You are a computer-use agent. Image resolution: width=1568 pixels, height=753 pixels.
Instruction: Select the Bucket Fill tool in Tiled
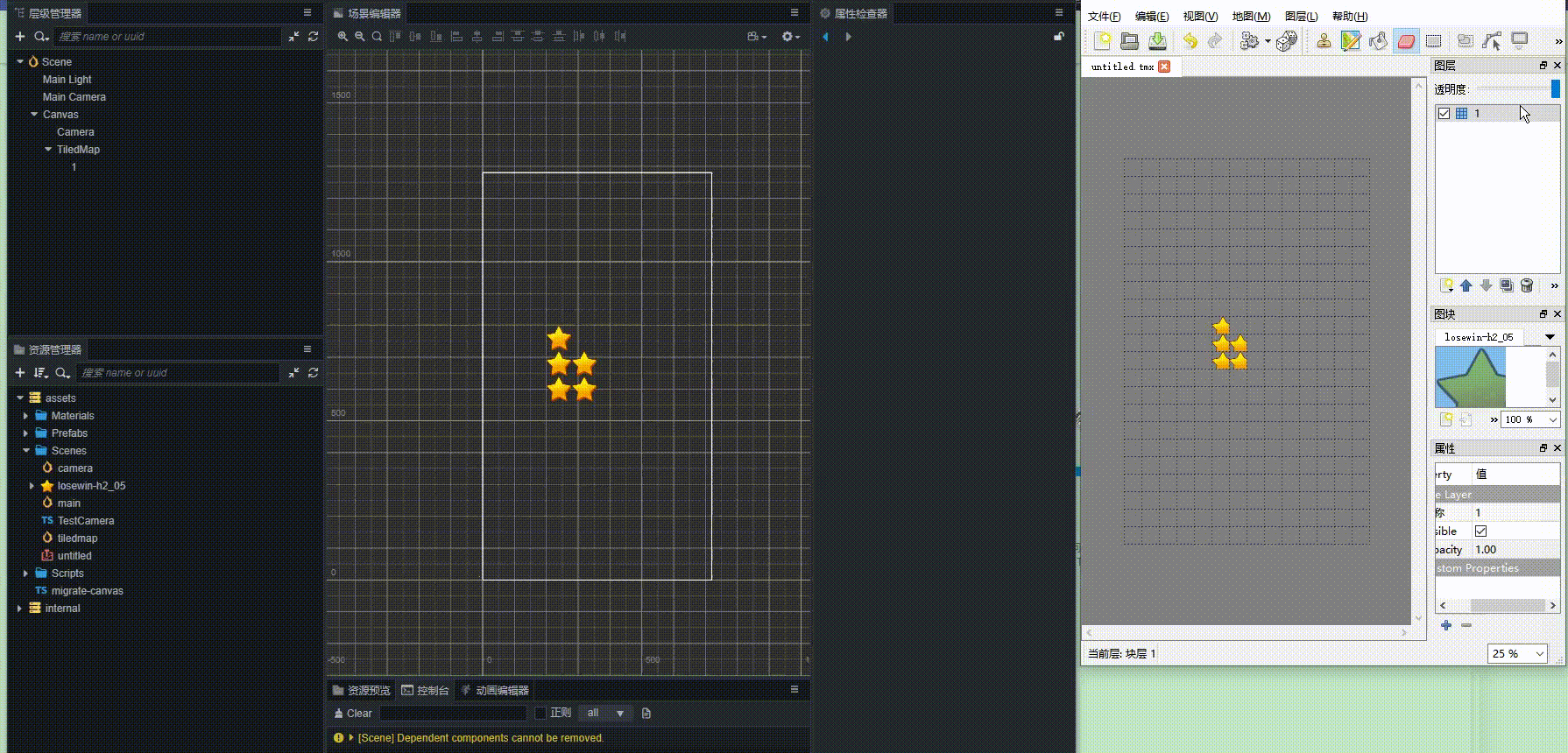pos(1378,40)
